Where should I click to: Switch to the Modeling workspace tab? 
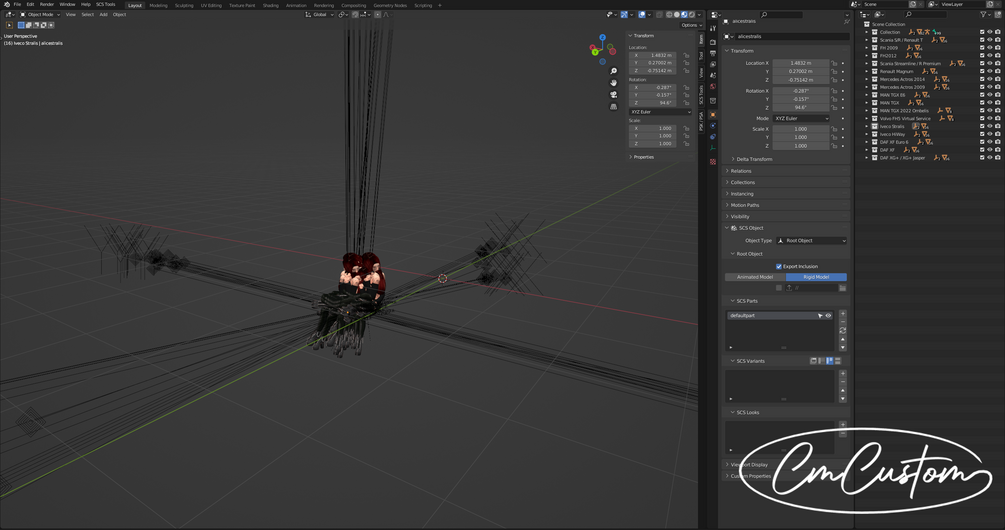point(158,5)
